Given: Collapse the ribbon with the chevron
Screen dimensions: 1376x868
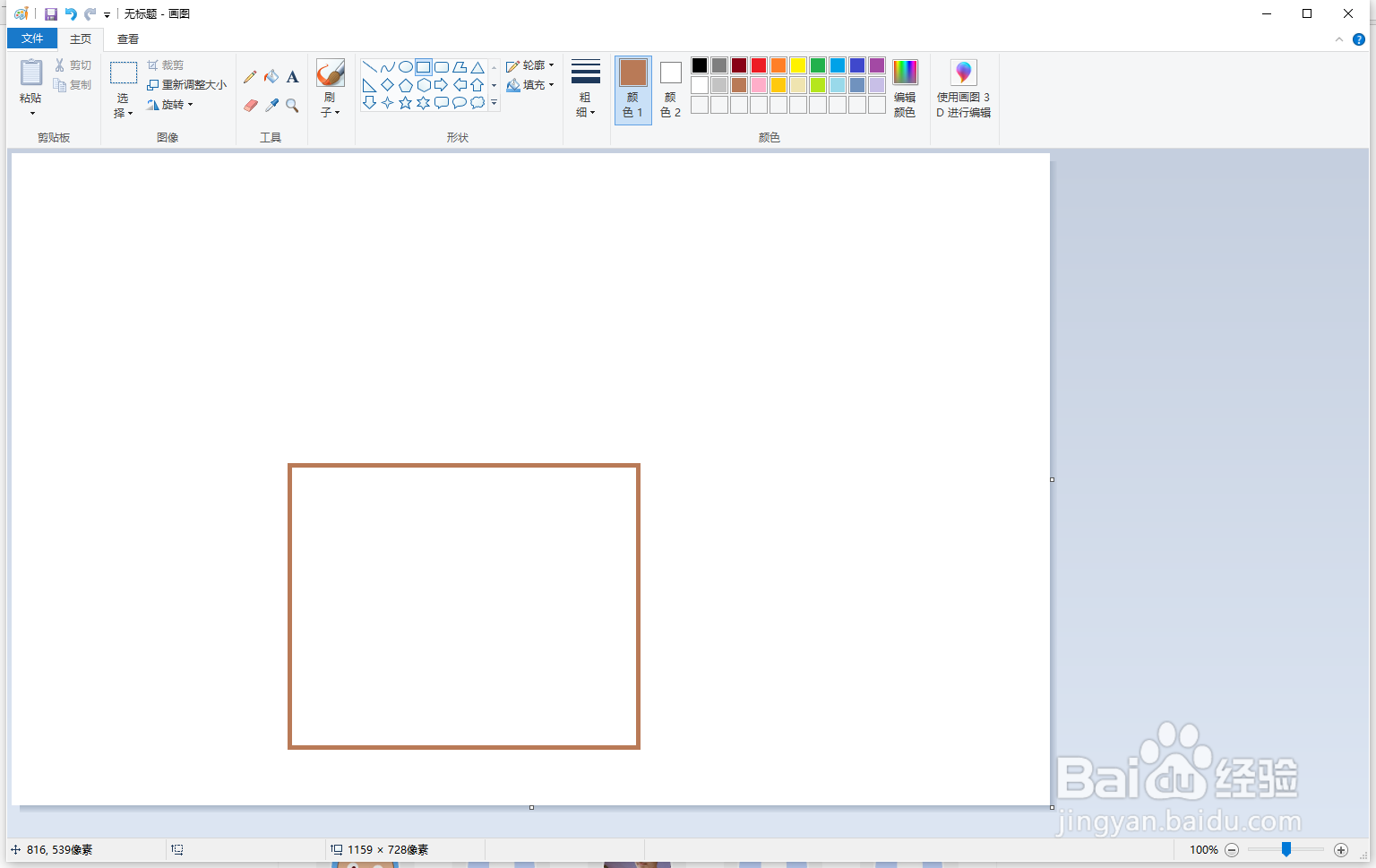Looking at the screenshot, I should pos(1339,39).
